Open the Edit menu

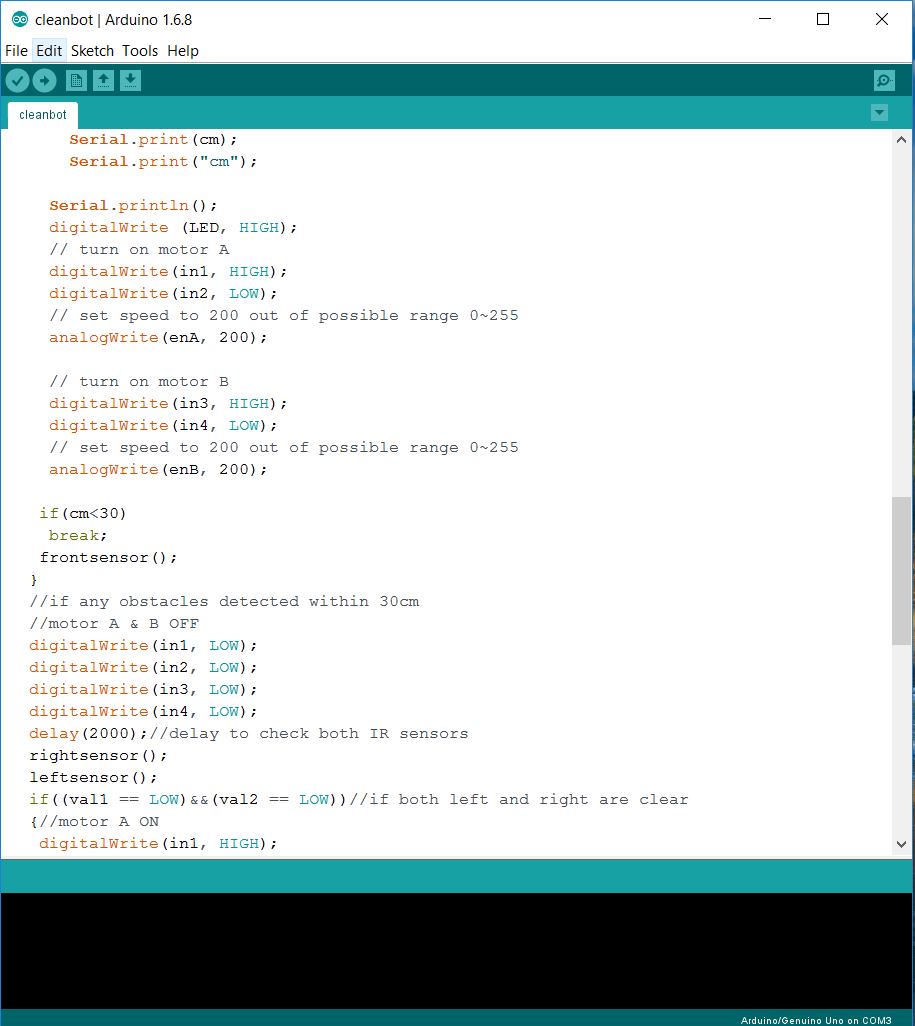(49, 50)
